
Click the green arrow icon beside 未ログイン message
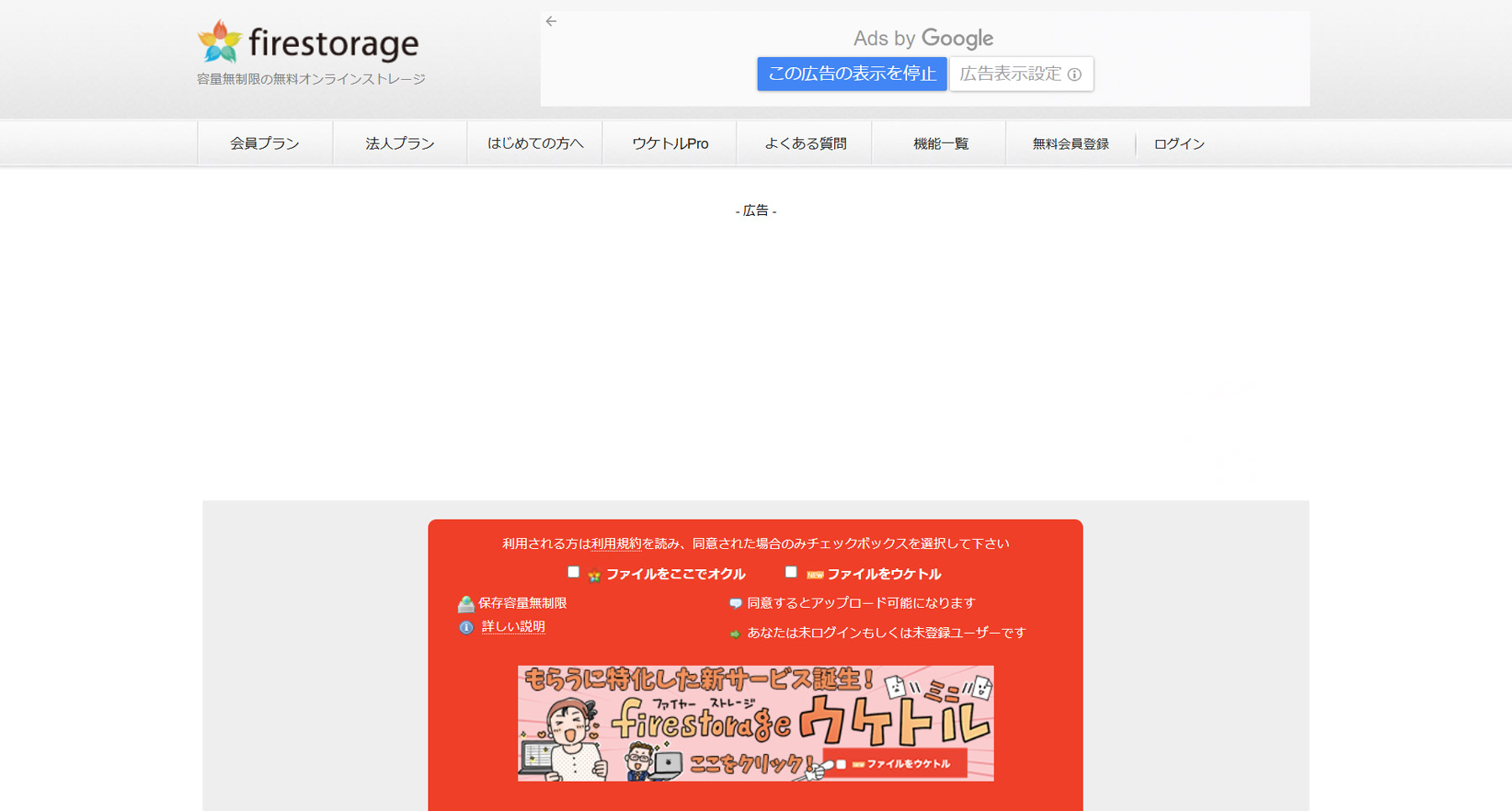735,634
